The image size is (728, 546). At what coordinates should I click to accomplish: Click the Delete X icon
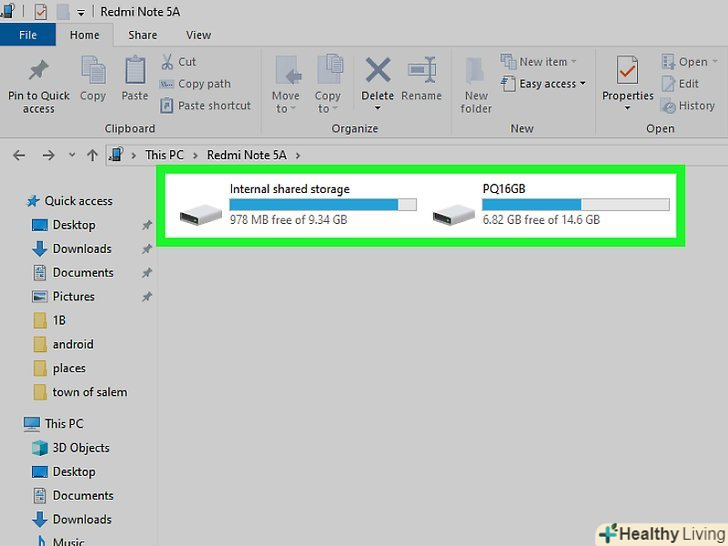378,70
